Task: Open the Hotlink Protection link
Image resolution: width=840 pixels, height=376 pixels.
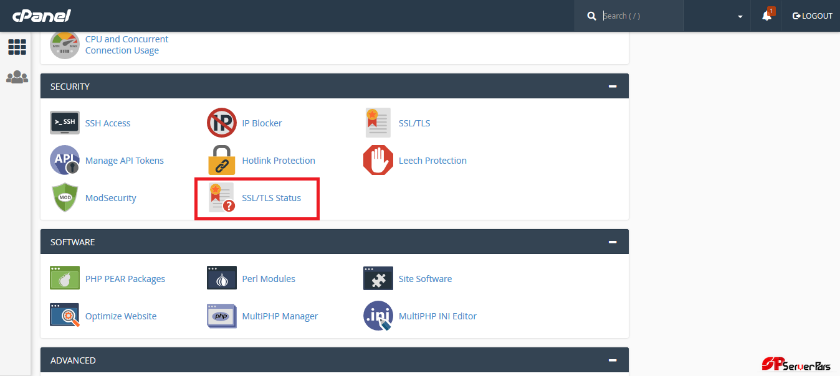Action: coord(279,161)
